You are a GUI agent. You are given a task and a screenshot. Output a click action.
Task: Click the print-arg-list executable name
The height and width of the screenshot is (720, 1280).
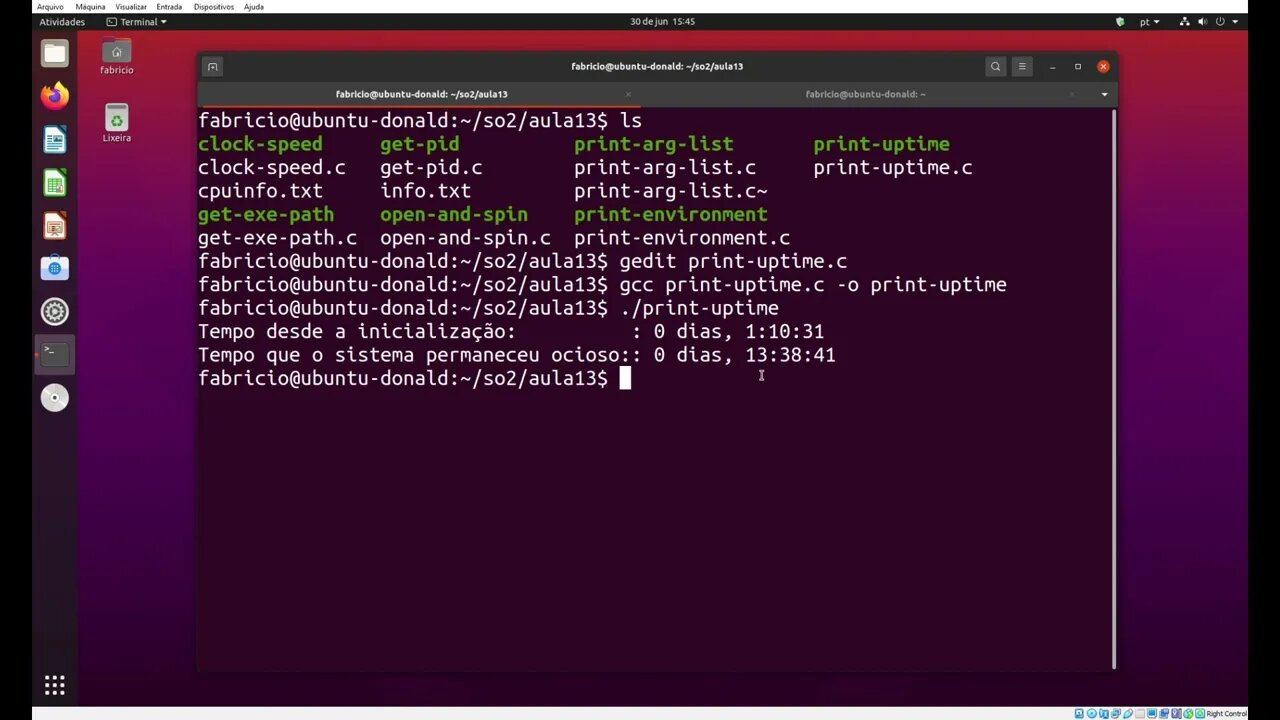tap(654, 144)
